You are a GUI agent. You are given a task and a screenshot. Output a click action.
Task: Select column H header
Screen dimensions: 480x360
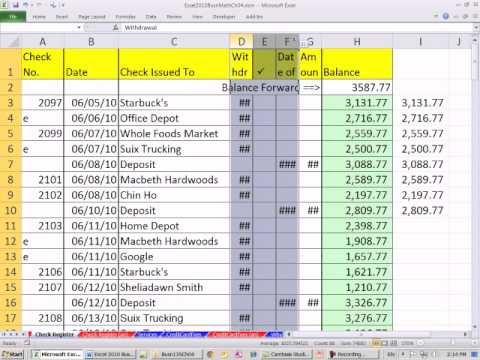point(357,42)
